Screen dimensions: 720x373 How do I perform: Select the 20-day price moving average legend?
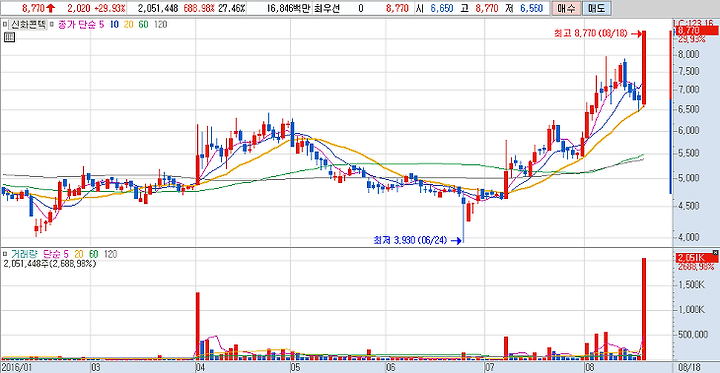(x=129, y=25)
